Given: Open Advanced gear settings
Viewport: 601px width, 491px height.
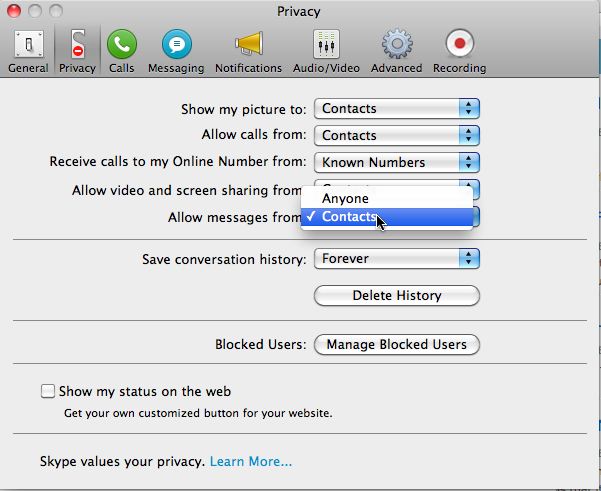Looking at the screenshot, I should 396,51.
